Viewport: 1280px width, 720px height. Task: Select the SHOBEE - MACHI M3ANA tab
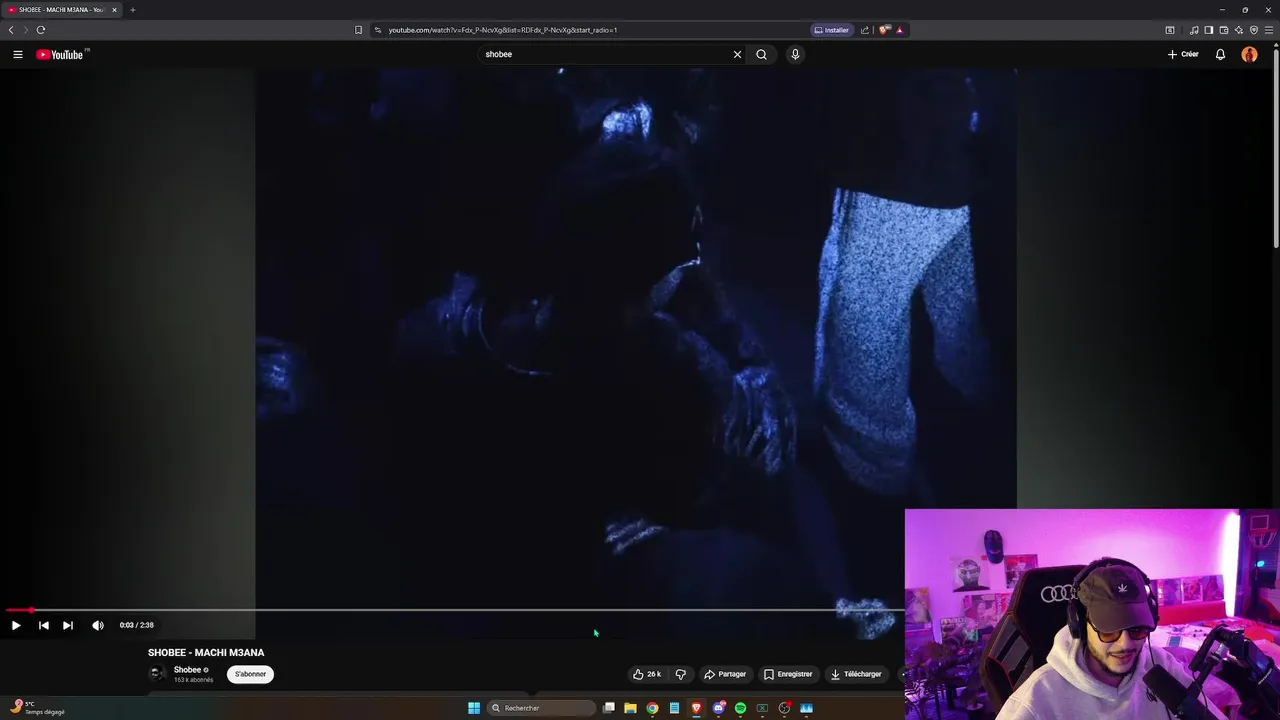[x=60, y=10]
